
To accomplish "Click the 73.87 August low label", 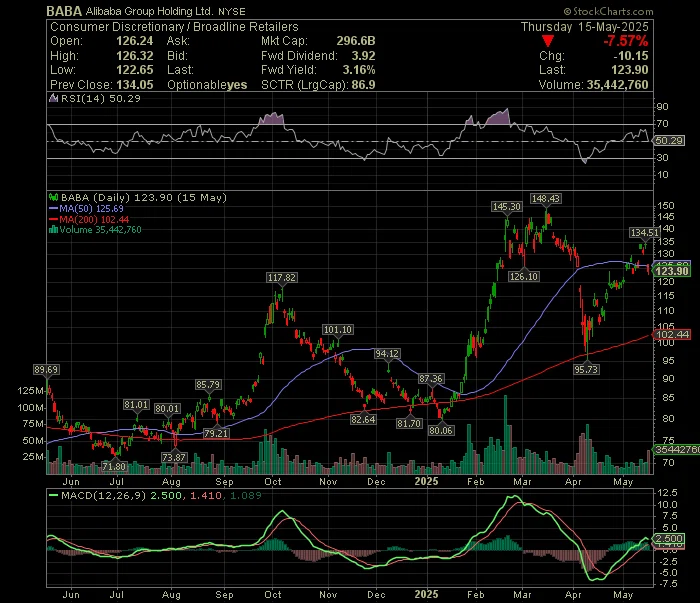I will tap(174, 457).
